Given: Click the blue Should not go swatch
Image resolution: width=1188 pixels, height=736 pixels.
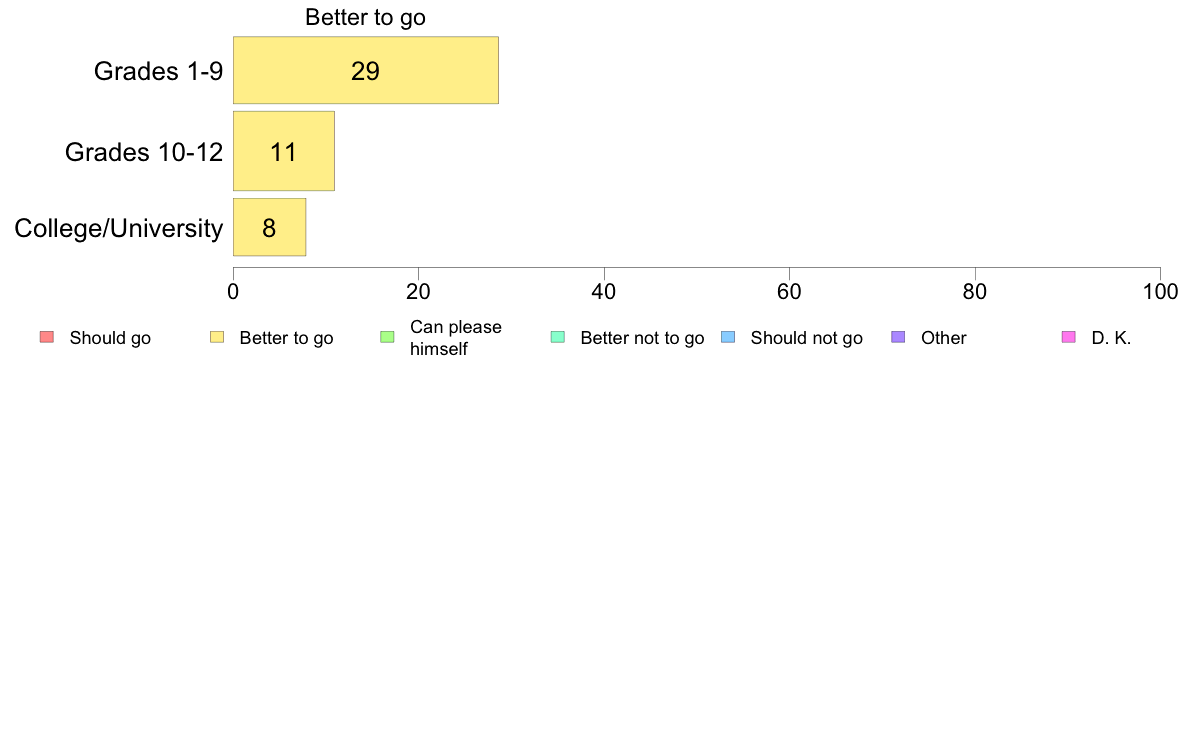Looking at the screenshot, I should tap(728, 337).
